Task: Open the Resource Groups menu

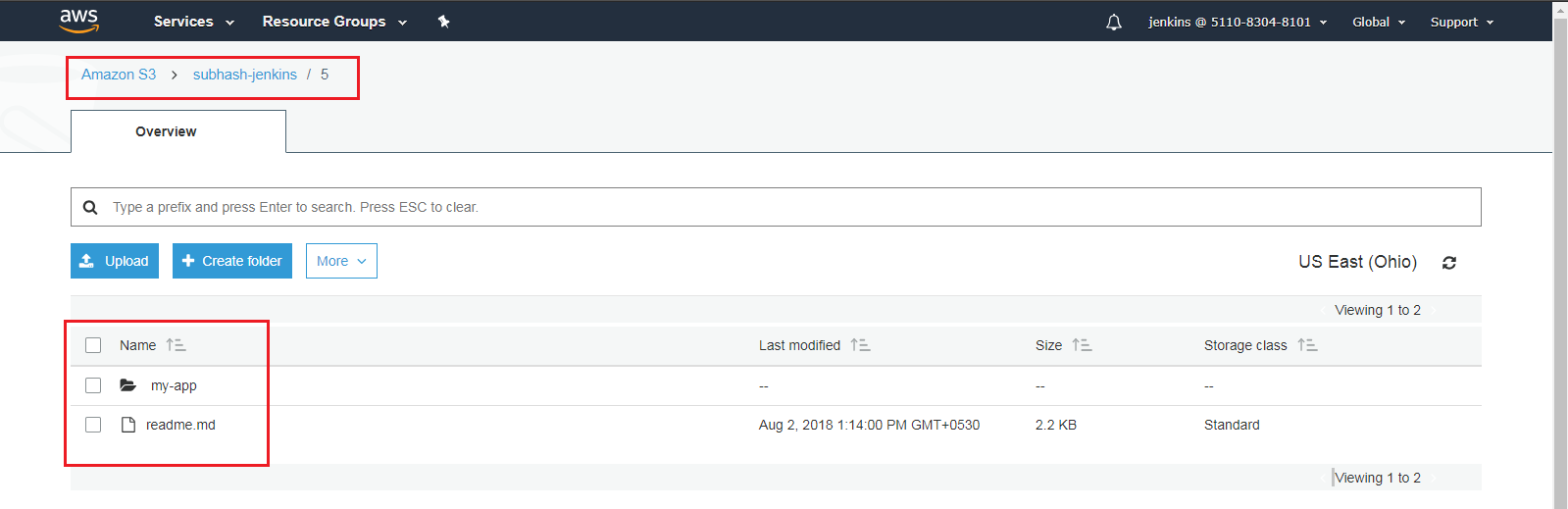Action: [333, 22]
